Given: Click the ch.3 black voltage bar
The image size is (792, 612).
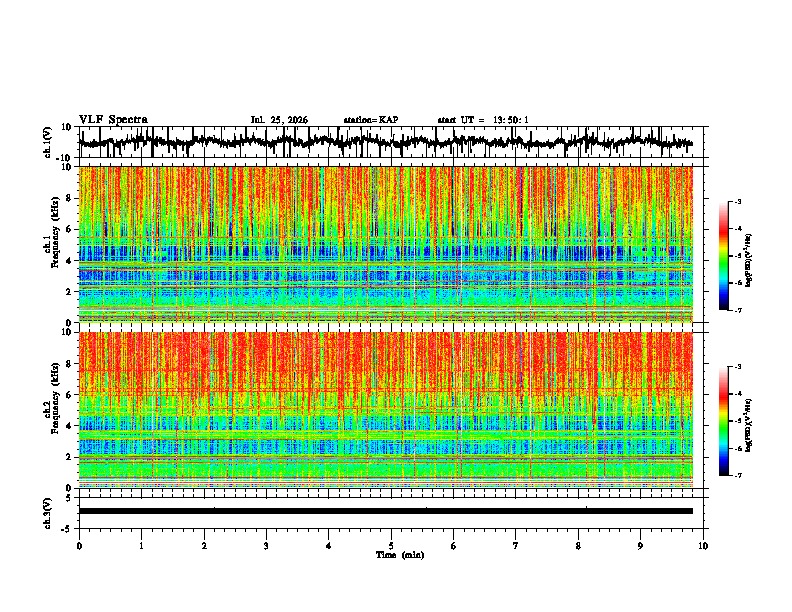Looking at the screenshot, I should point(385,511).
